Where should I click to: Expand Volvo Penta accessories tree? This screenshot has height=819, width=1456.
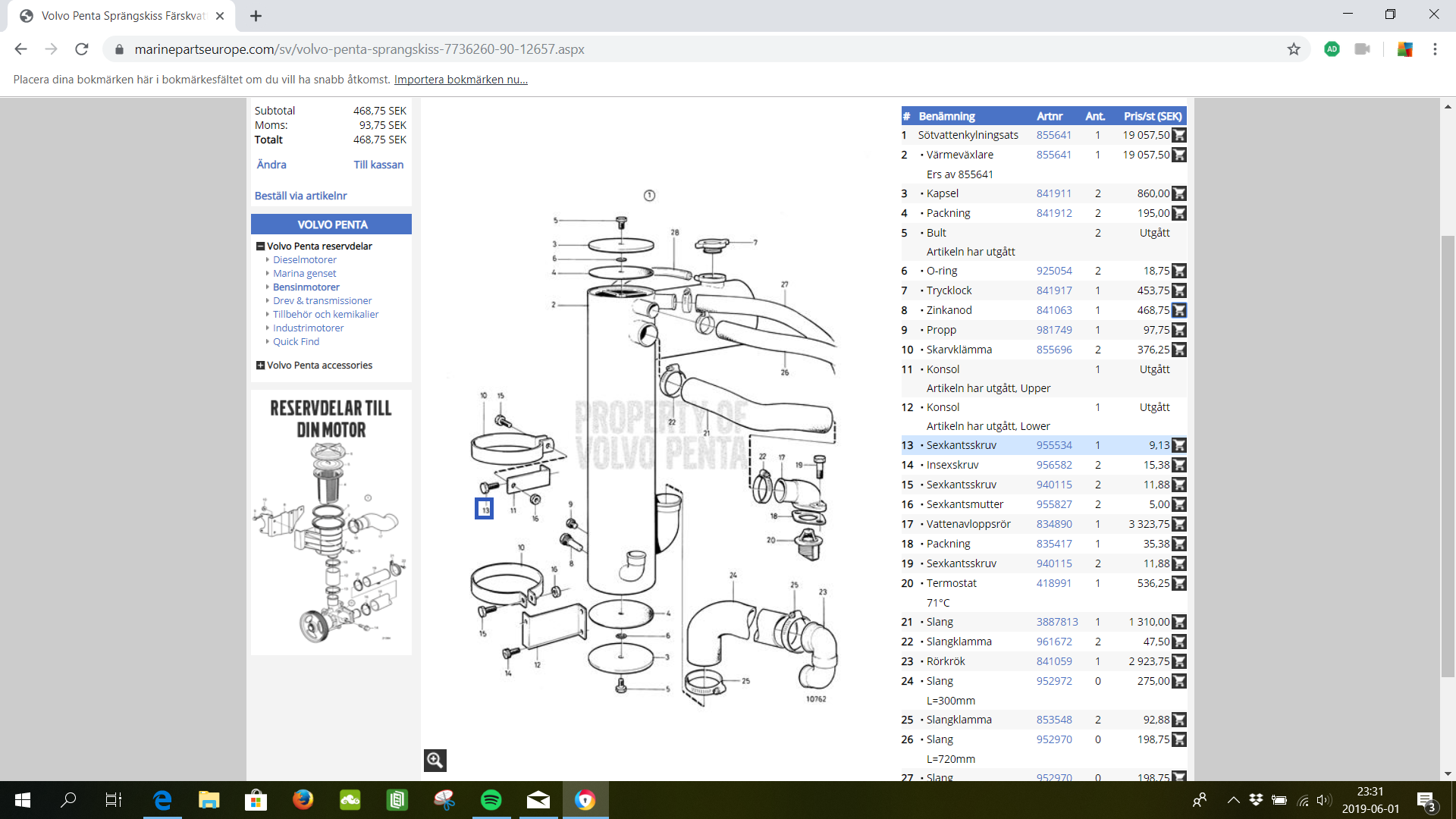(x=260, y=366)
